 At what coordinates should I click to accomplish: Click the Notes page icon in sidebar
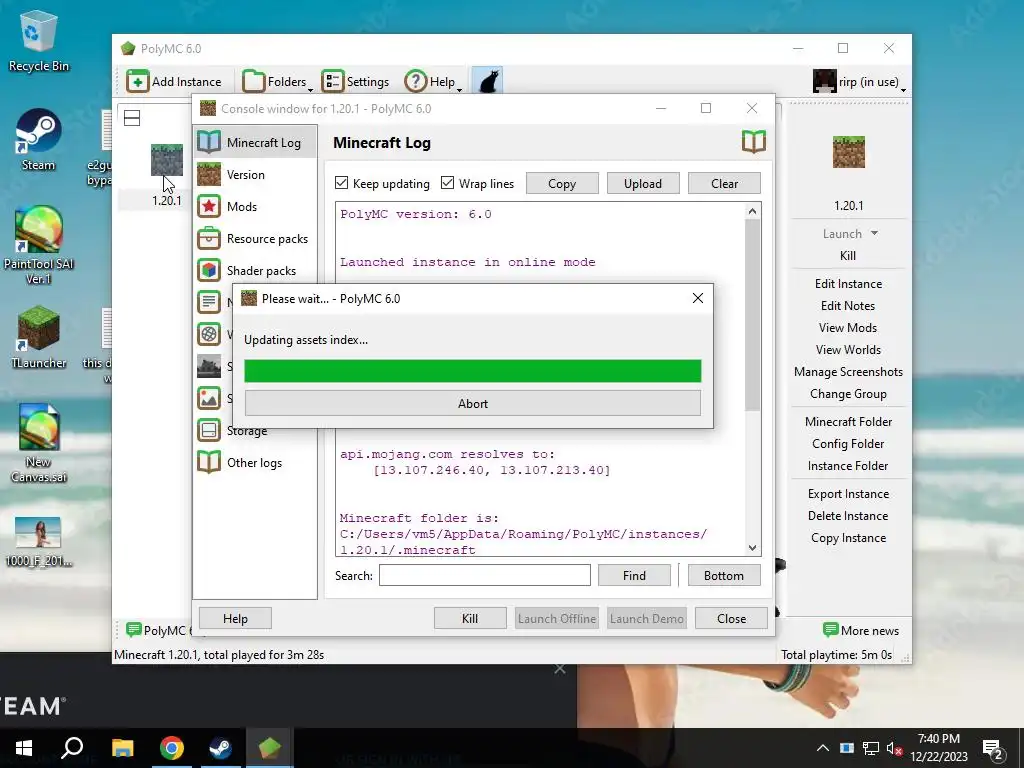pyautogui.click(x=209, y=302)
